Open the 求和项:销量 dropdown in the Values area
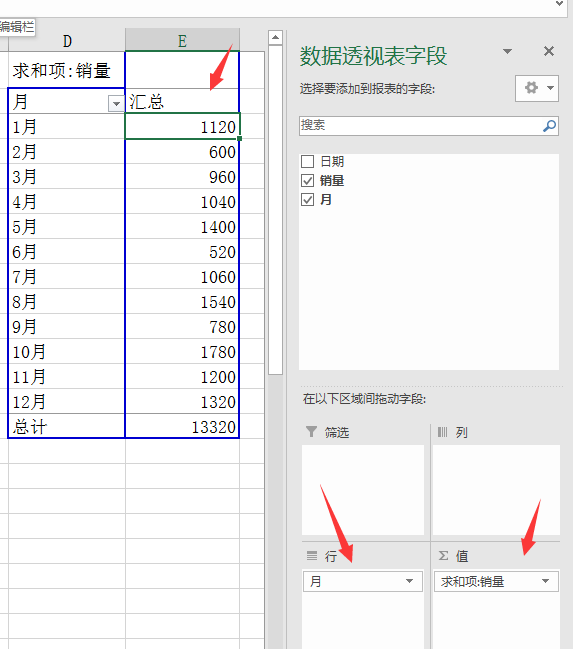The image size is (573, 649). click(545, 581)
